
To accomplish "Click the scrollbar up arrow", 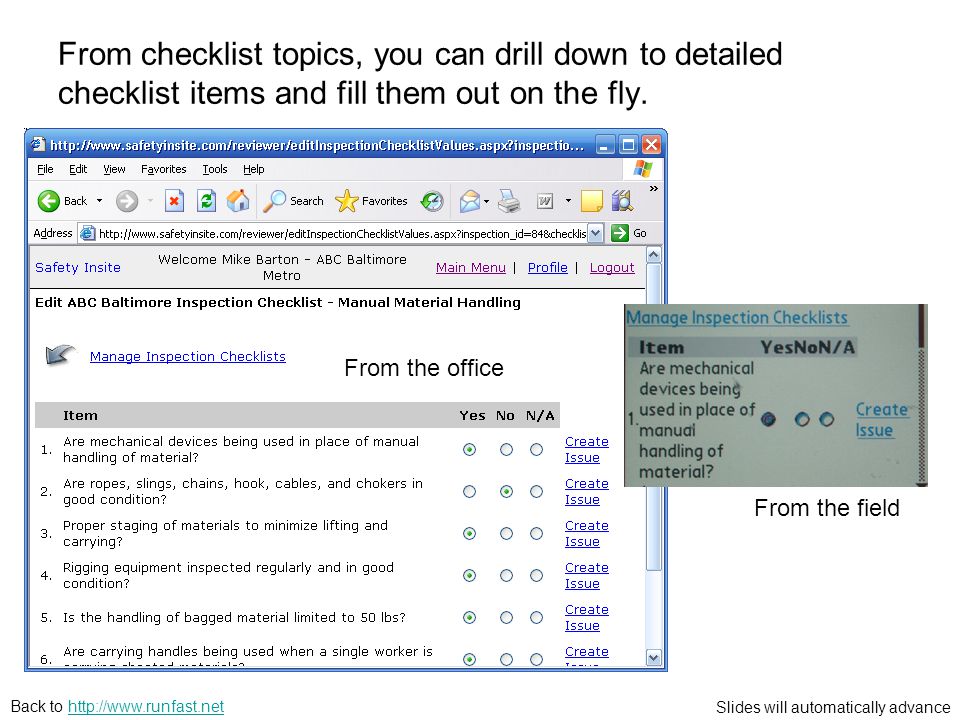I will click(x=654, y=254).
